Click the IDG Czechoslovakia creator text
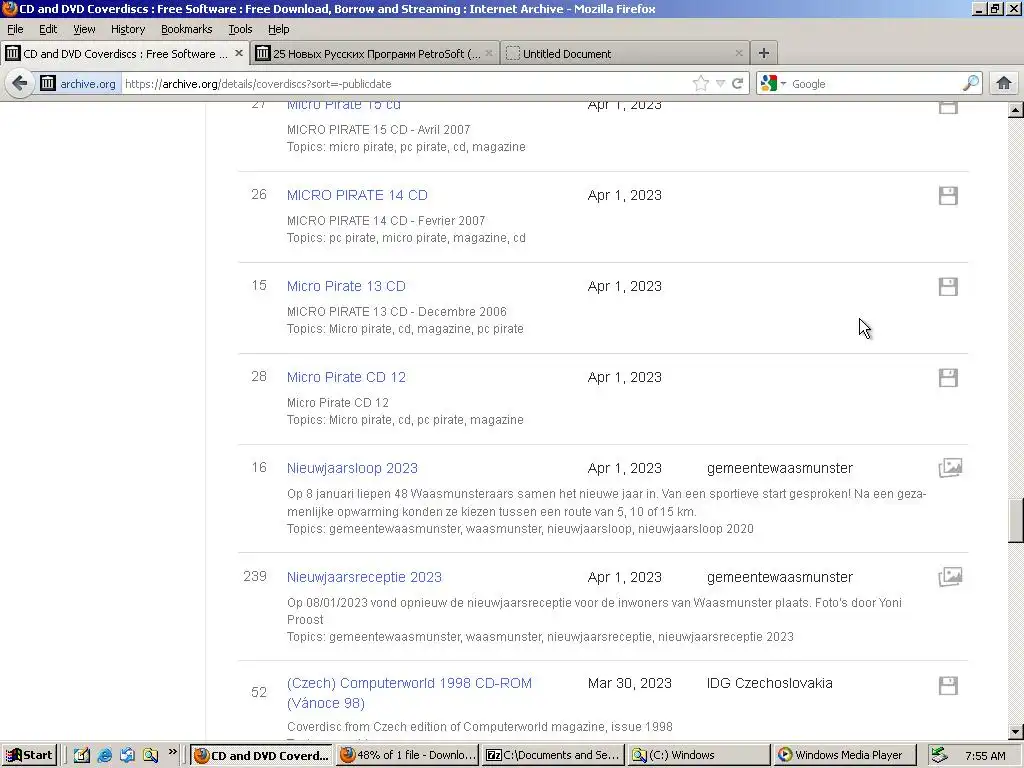1024x768 pixels. coord(769,683)
